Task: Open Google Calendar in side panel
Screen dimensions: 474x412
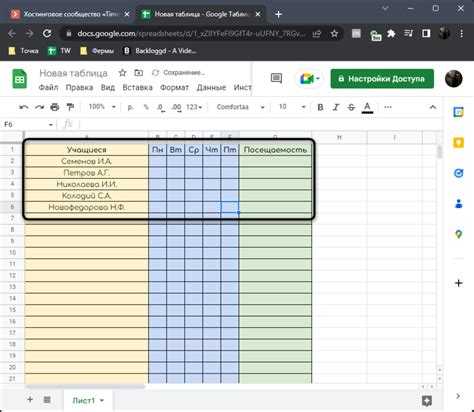Action: point(459,112)
